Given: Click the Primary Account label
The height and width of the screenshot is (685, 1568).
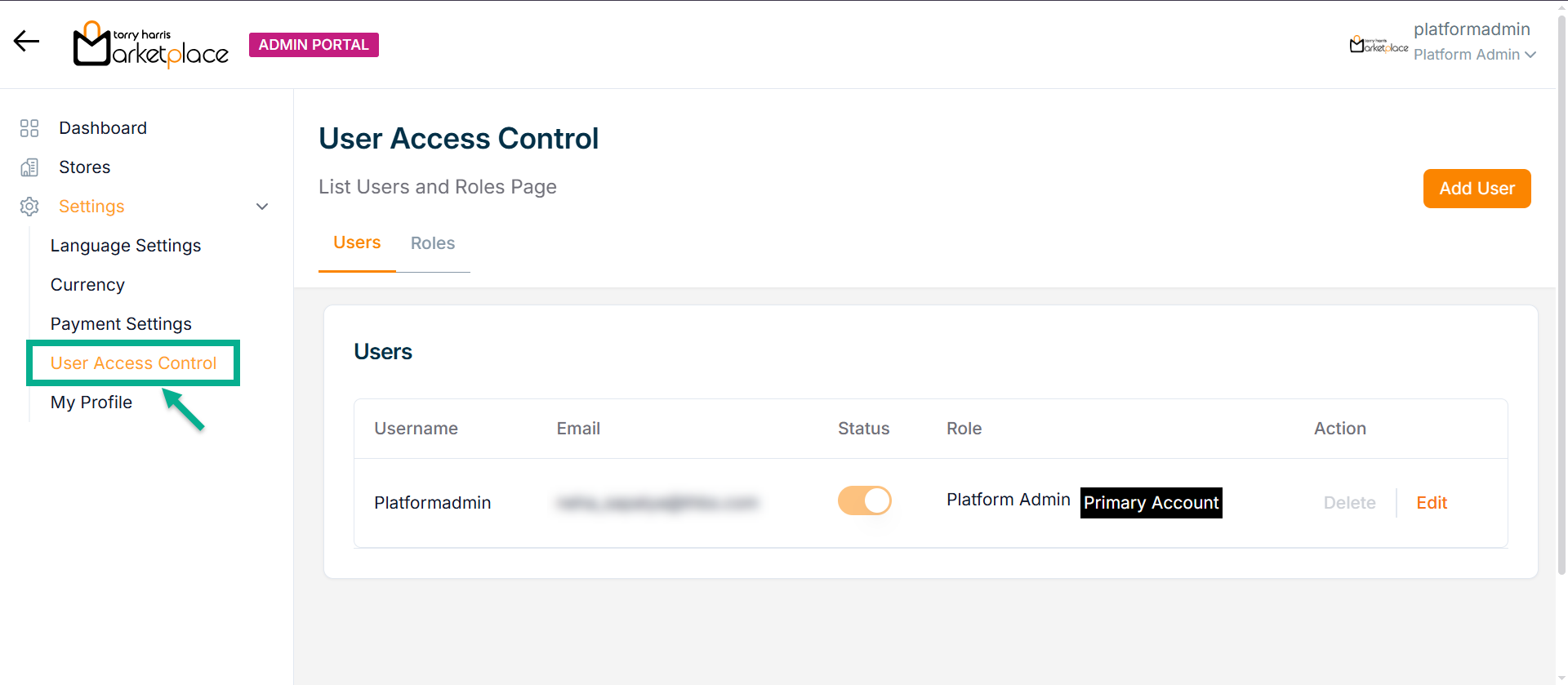Looking at the screenshot, I should coord(1151,503).
